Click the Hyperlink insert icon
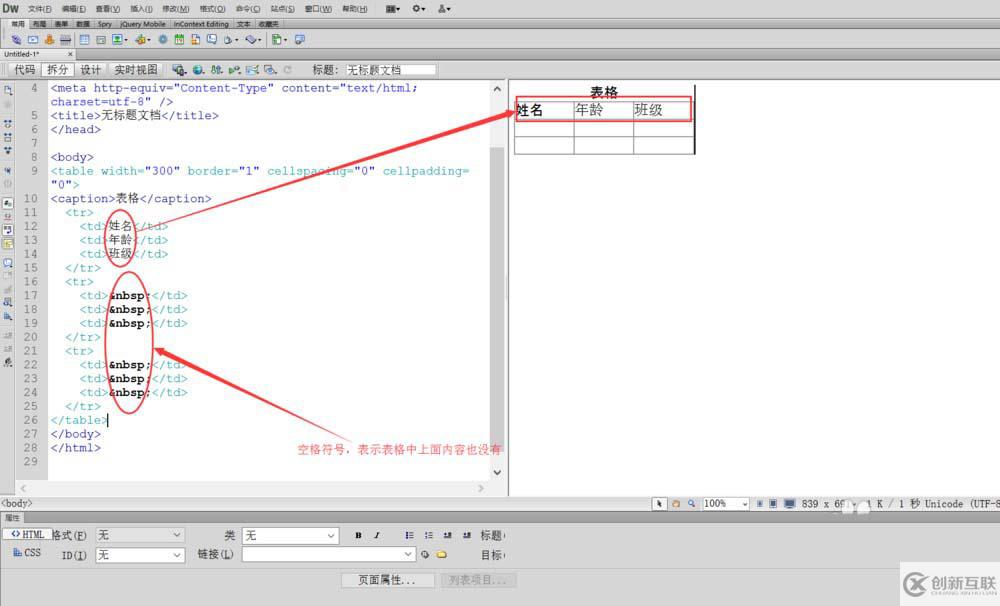The width and height of the screenshot is (1000, 606). (x=17, y=40)
